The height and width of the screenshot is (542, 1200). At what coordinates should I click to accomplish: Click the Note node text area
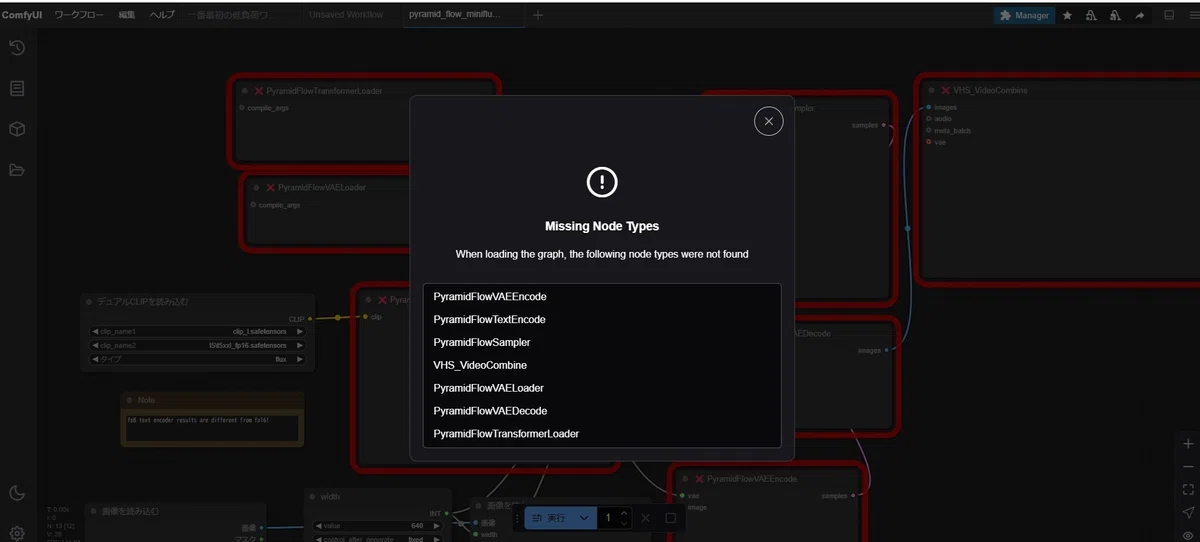click(211, 427)
